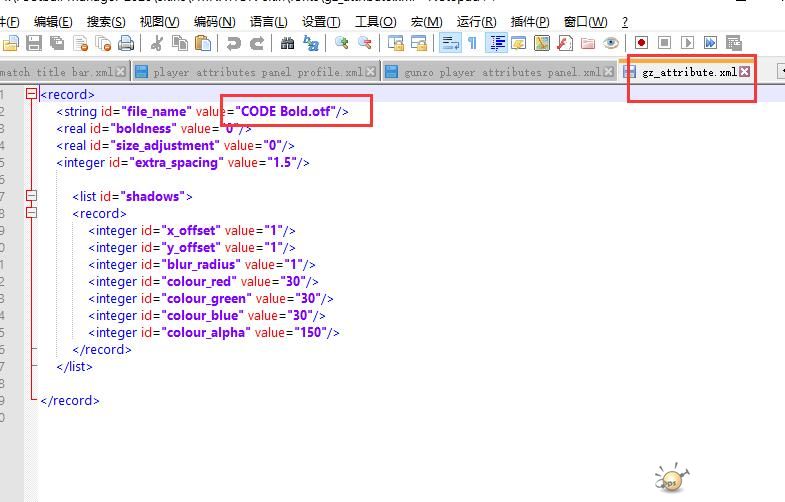Close the gz_attribute.xml tab
785x502 pixels.
tap(744, 72)
